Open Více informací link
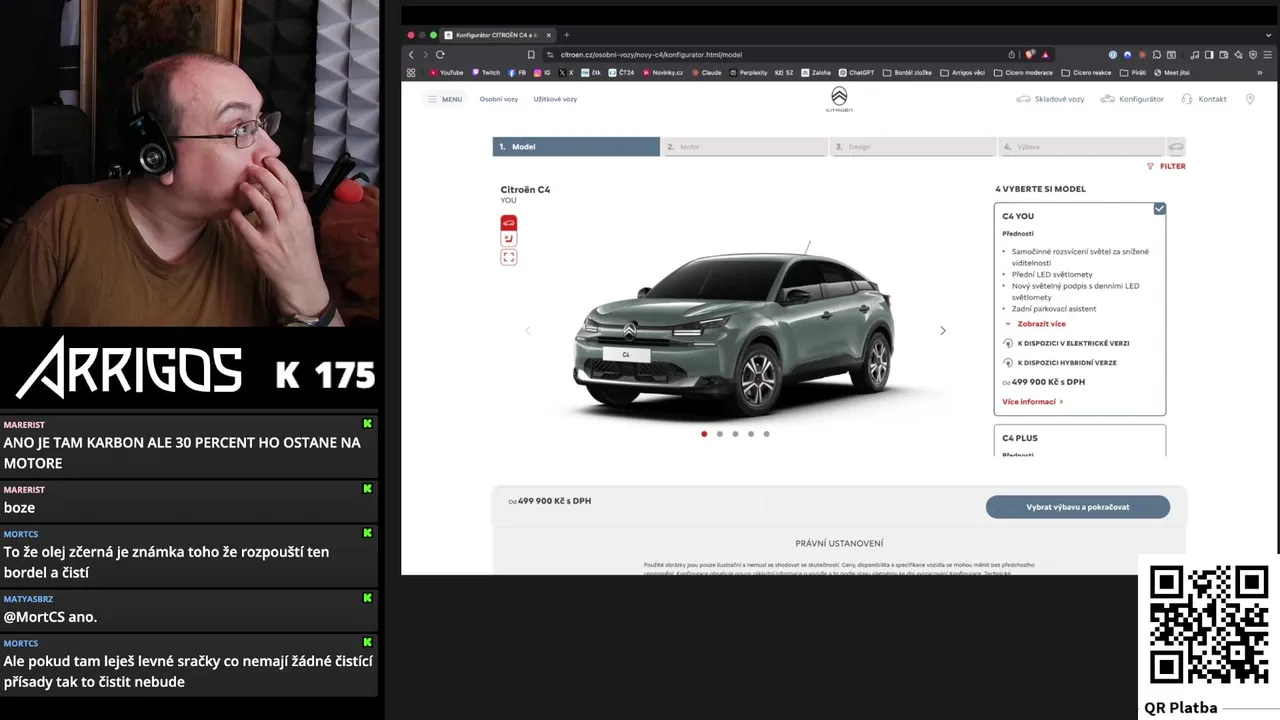Image resolution: width=1280 pixels, height=720 pixels. (1032, 402)
